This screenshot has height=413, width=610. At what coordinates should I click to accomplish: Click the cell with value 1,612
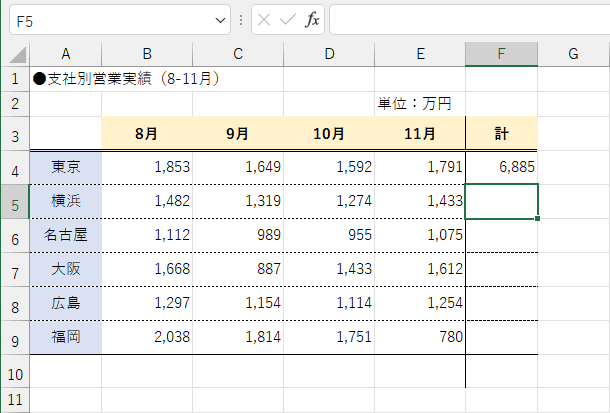(x=420, y=270)
